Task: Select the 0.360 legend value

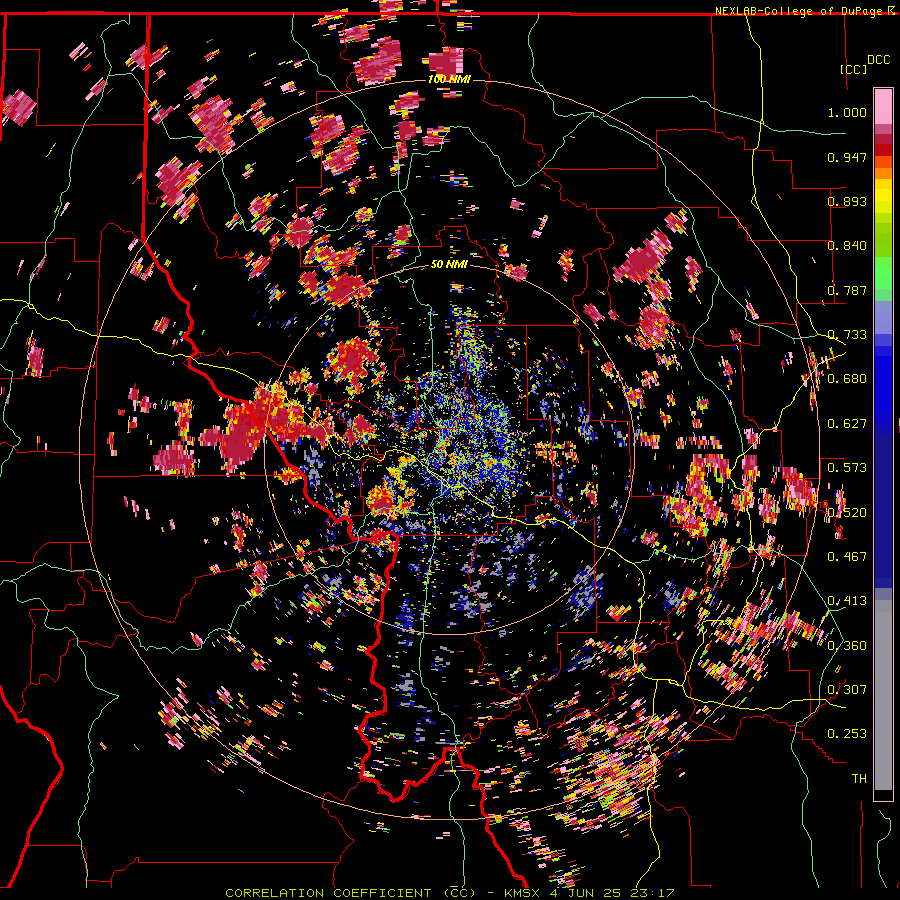Action: tap(847, 646)
